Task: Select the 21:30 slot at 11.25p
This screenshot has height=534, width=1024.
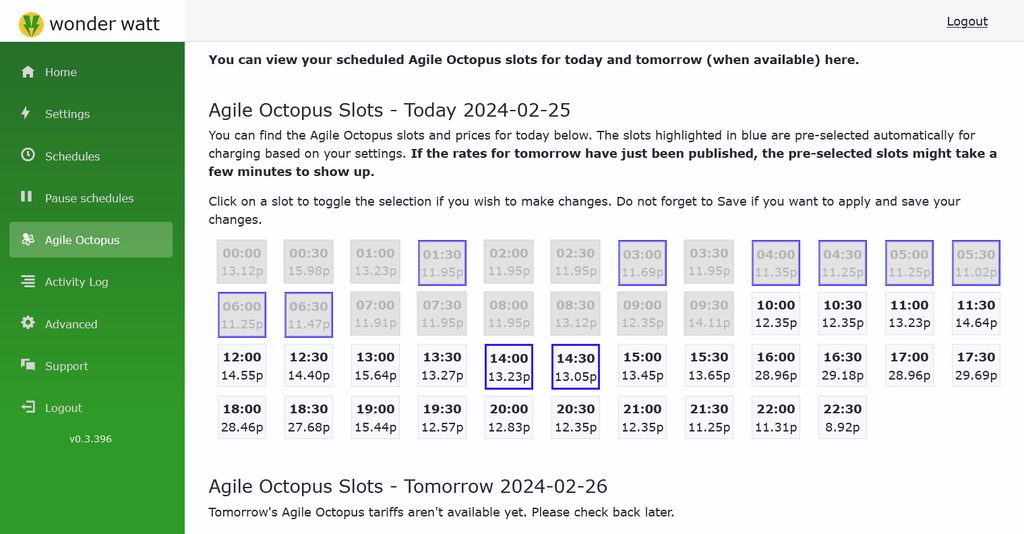Action: click(x=709, y=418)
